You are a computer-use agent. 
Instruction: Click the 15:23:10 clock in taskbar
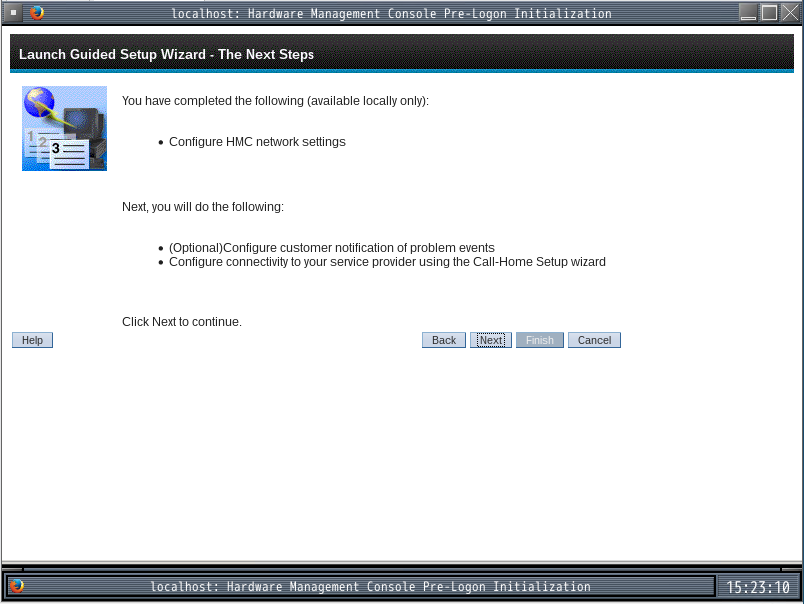[758, 587]
